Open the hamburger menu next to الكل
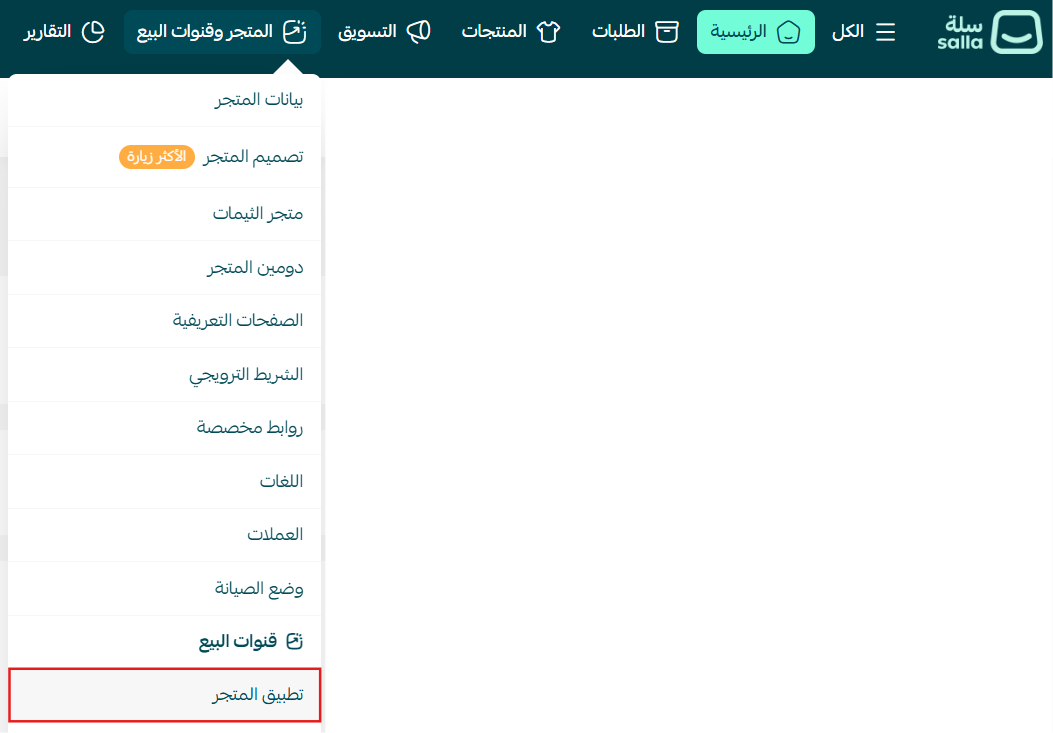The width and height of the screenshot is (1053, 733). pyautogui.click(x=886, y=31)
